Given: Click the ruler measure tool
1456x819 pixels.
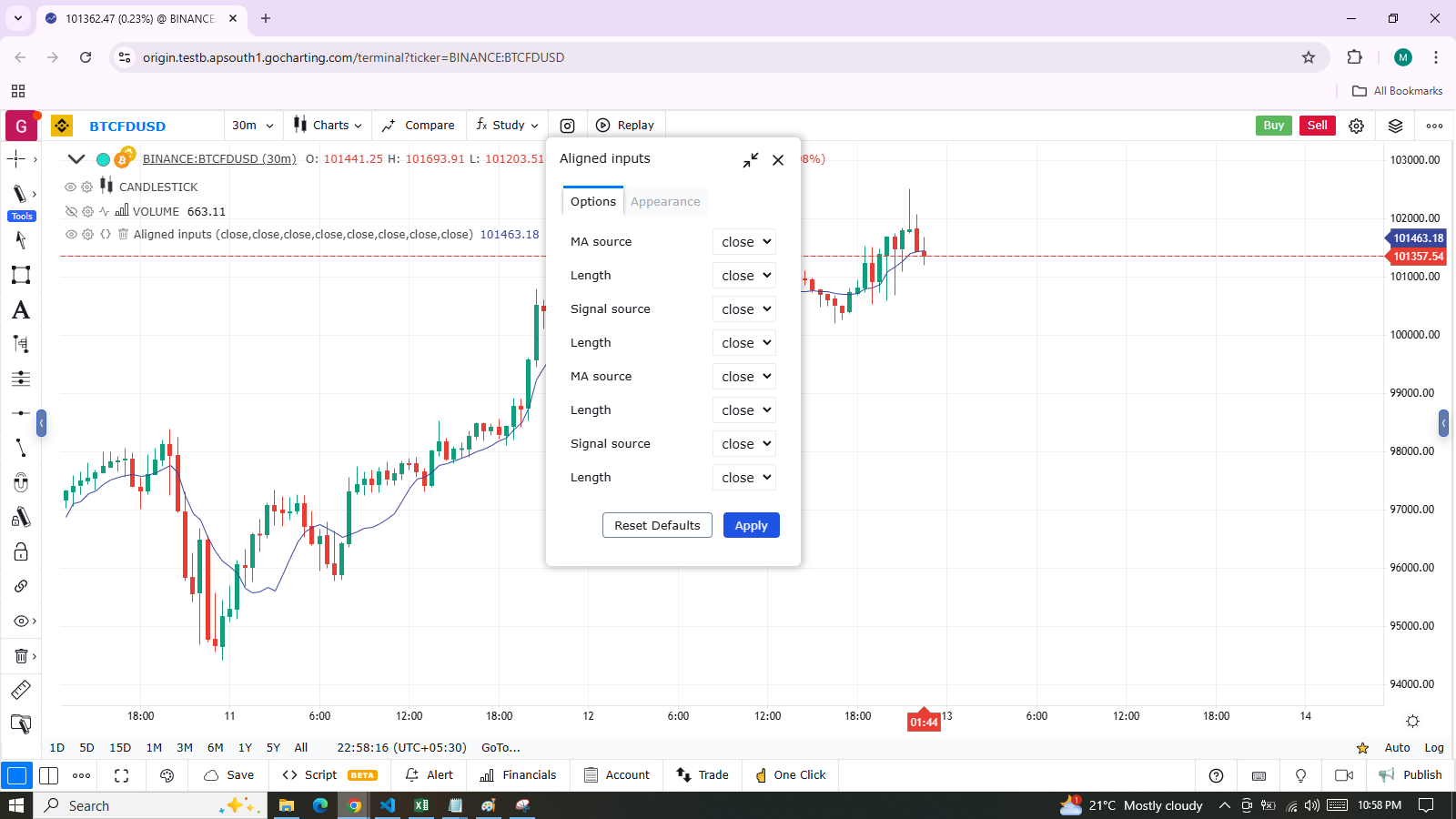Looking at the screenshot, I should tap(21, 690).
